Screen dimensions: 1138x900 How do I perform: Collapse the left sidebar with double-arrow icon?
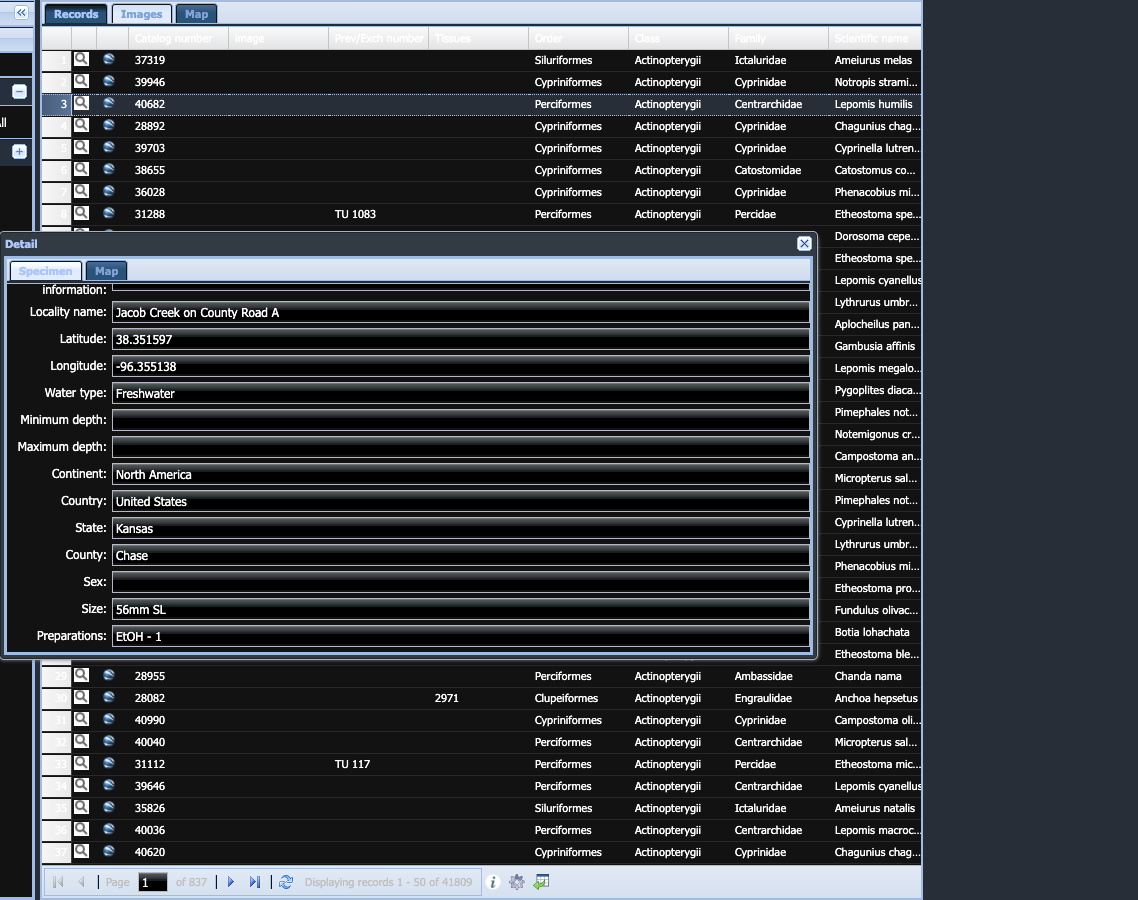(21, 12)
